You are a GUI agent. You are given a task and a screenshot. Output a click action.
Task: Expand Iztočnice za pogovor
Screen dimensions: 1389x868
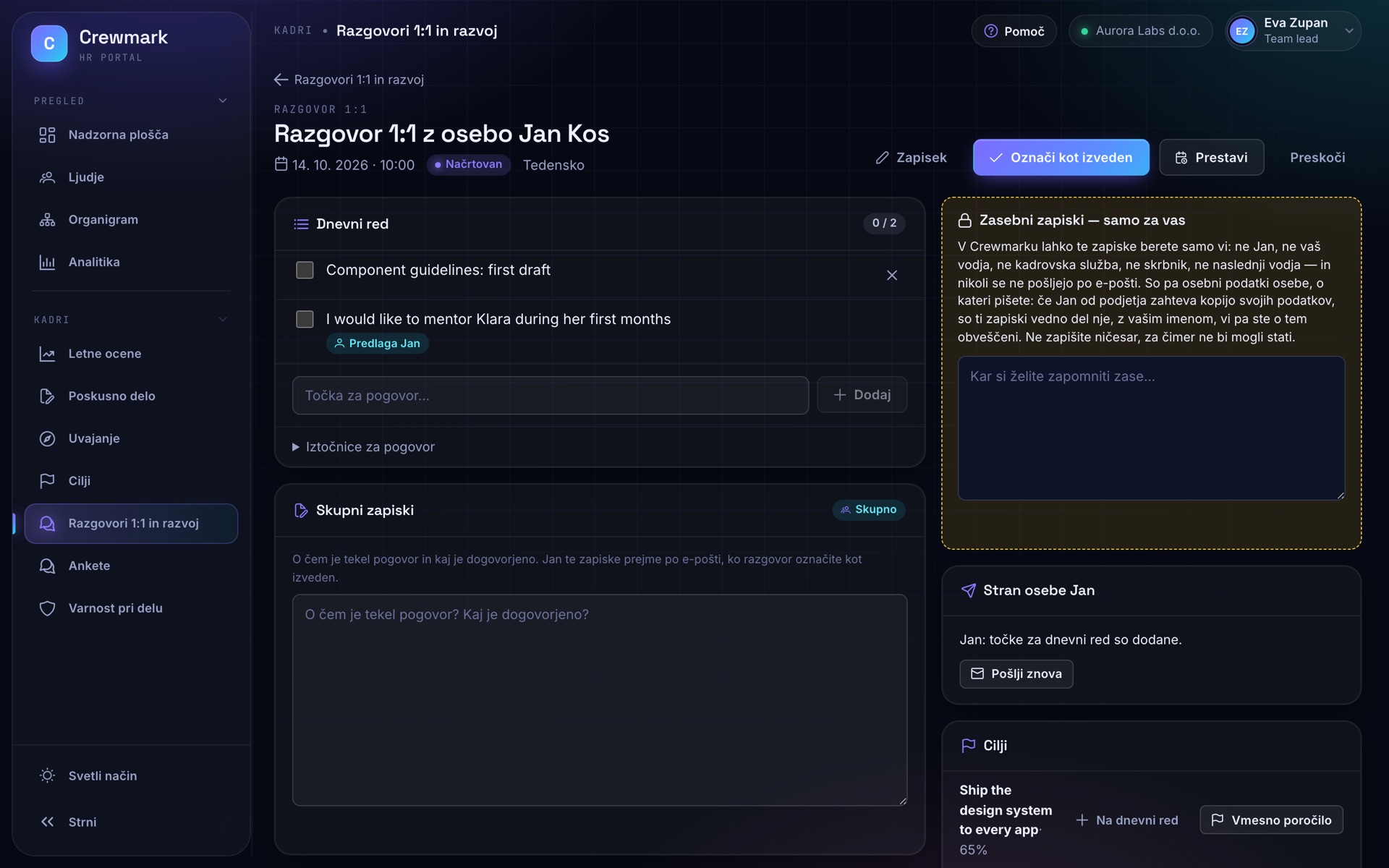363,447
